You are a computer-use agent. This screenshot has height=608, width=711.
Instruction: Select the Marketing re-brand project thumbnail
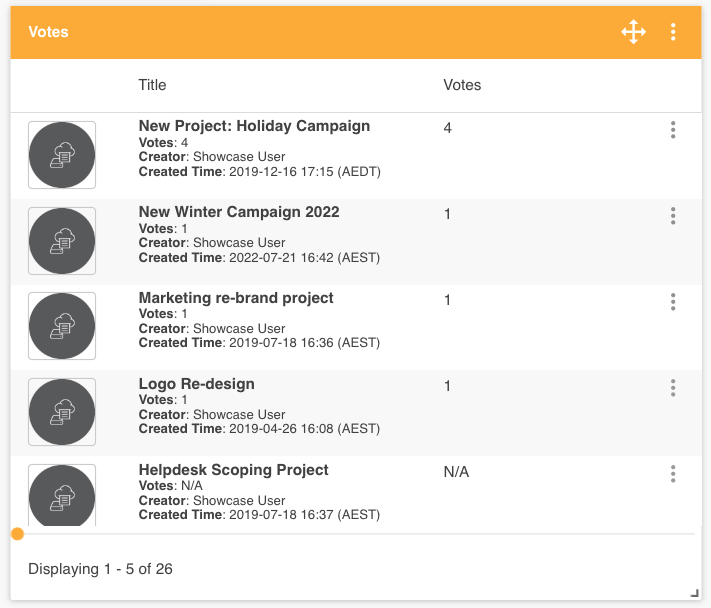coord(62,327)
